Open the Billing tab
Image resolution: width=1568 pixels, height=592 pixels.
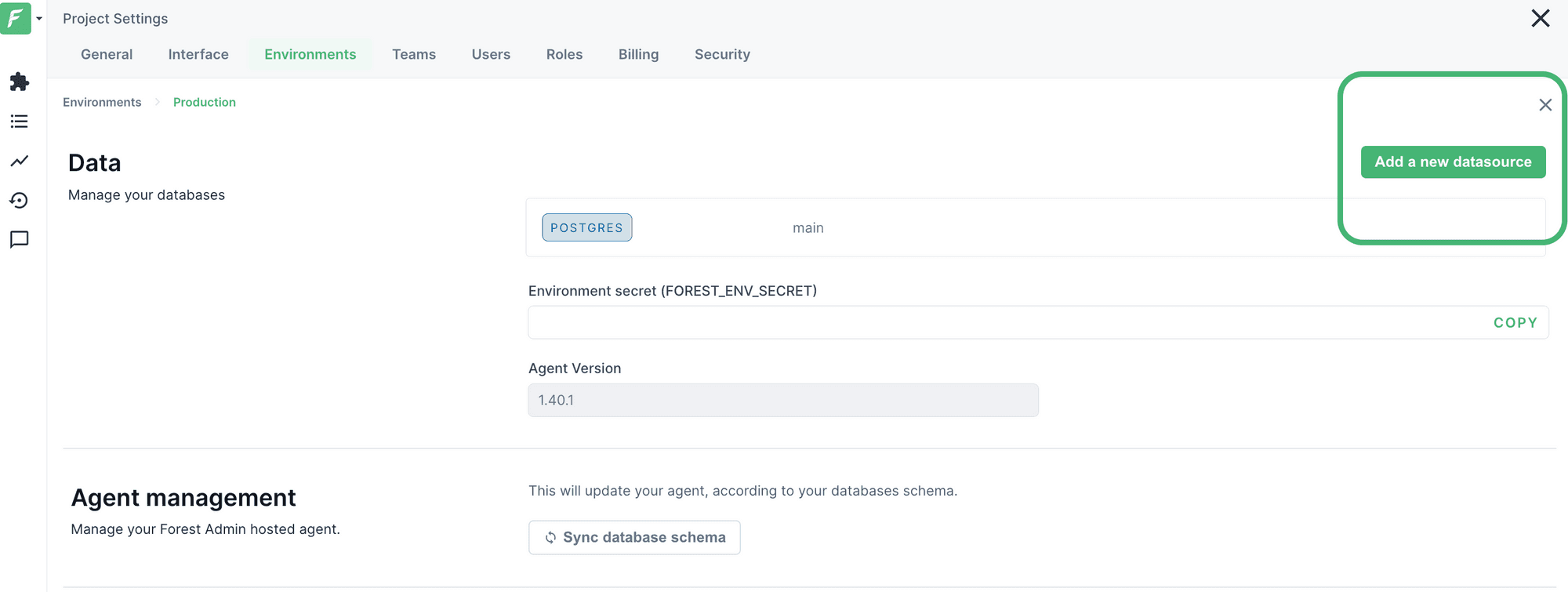tap(638, 54)
